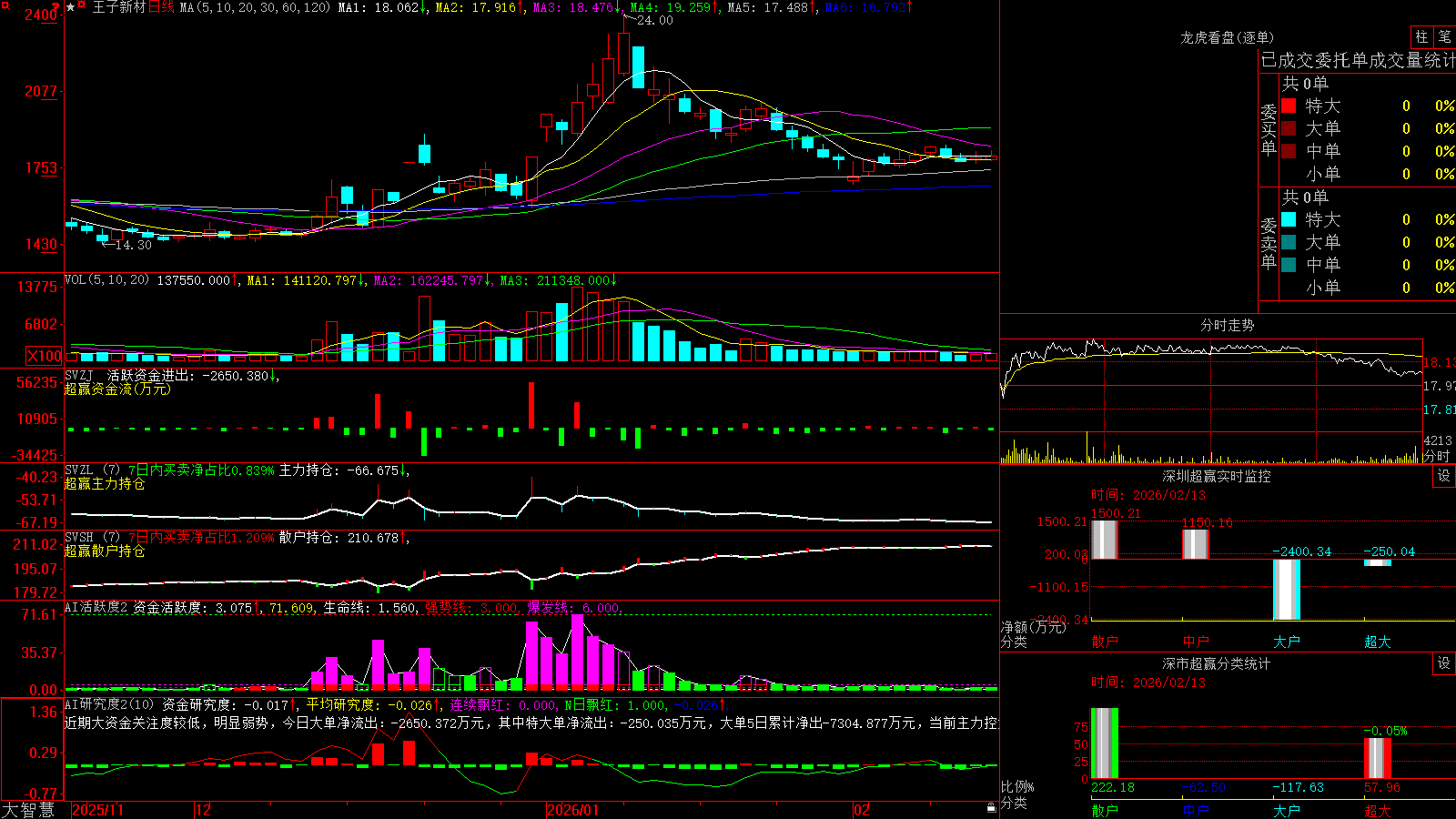Viewport: 1456px width, 819px height.
Task: Click 深圳超赢实时监控 panel title
Action: click(x=1216, y=476)
